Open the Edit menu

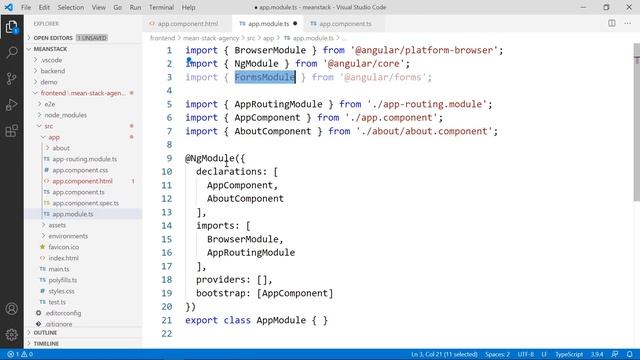[x=44, y=7]
